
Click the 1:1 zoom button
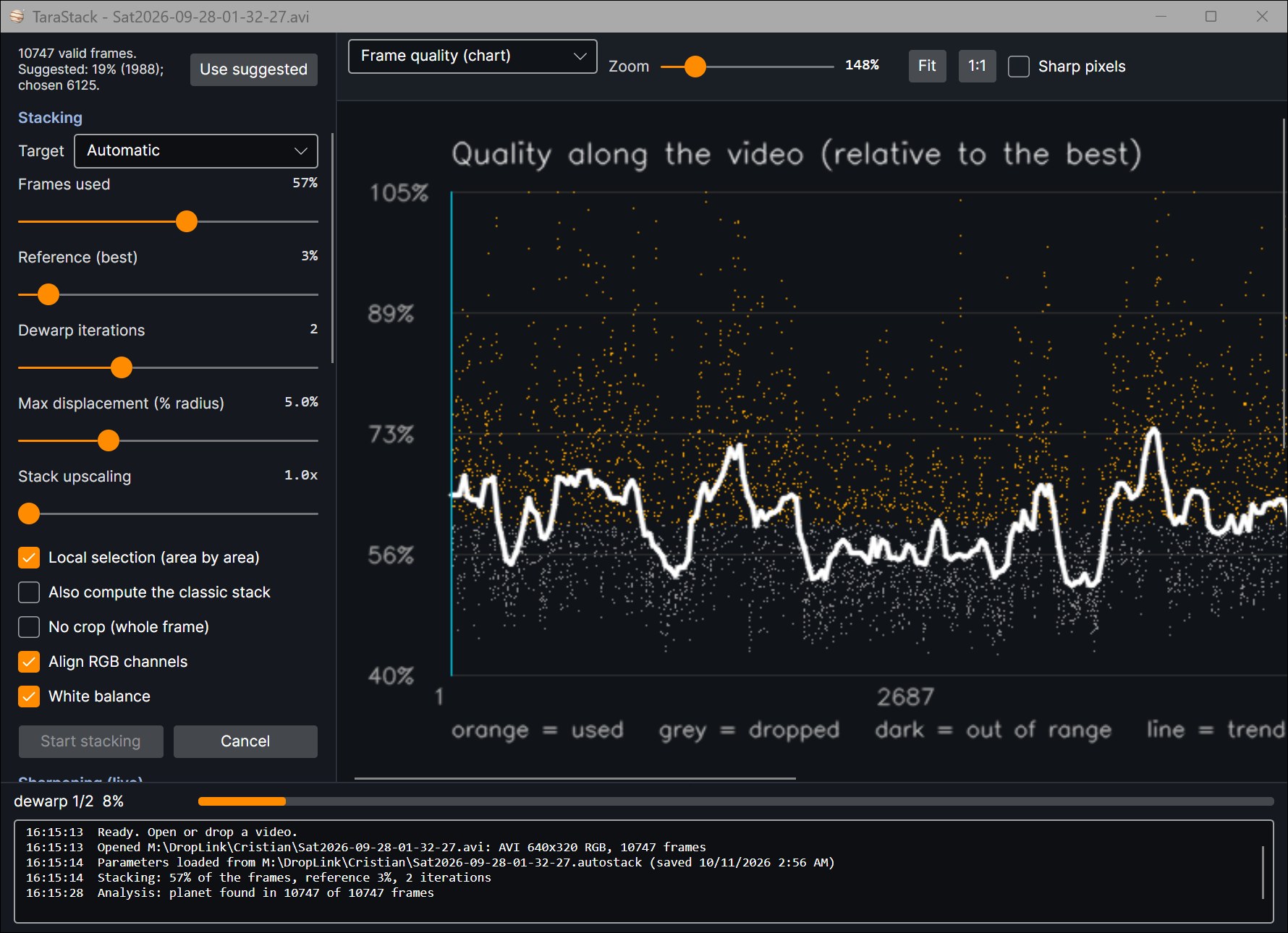(977, 66)
